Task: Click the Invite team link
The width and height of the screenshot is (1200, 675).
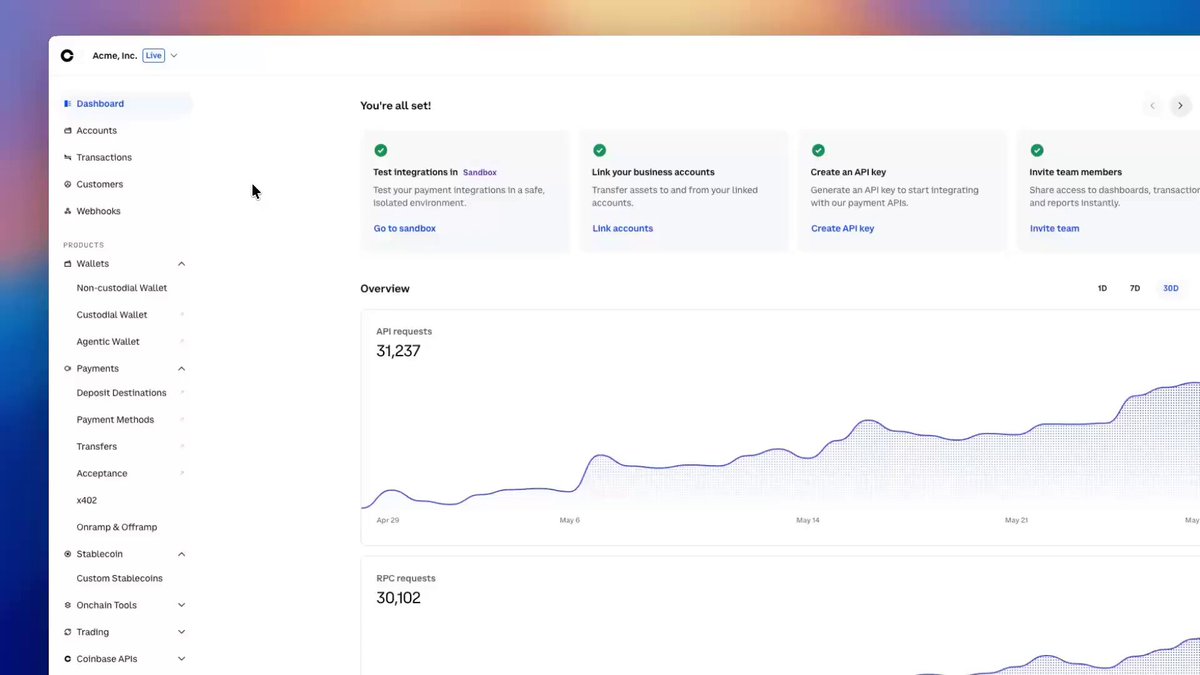Action: point(1055,229)
